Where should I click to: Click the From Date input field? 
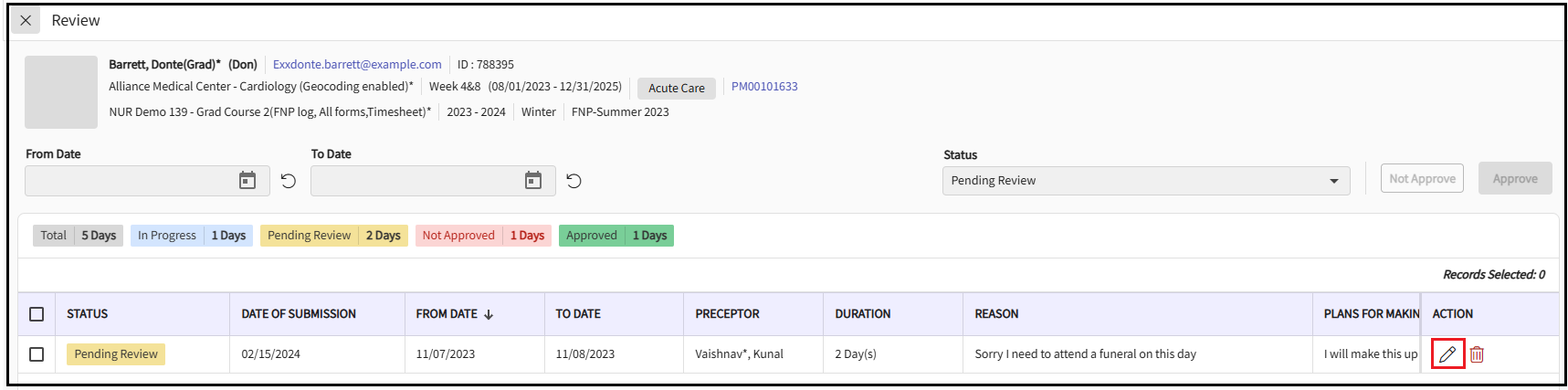128,181
